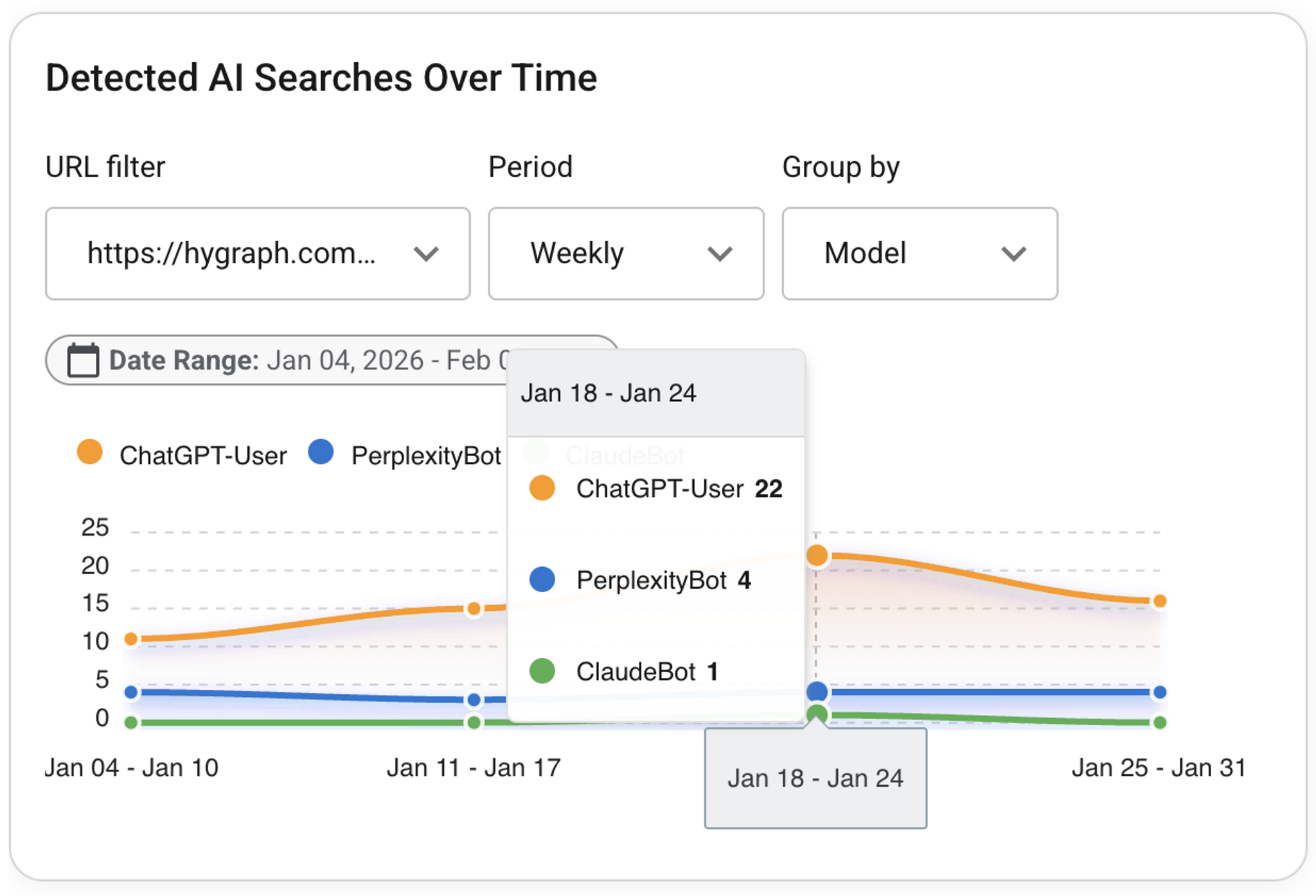
Task: Click the chevron on the URL filter field
Action: [426, 254]
